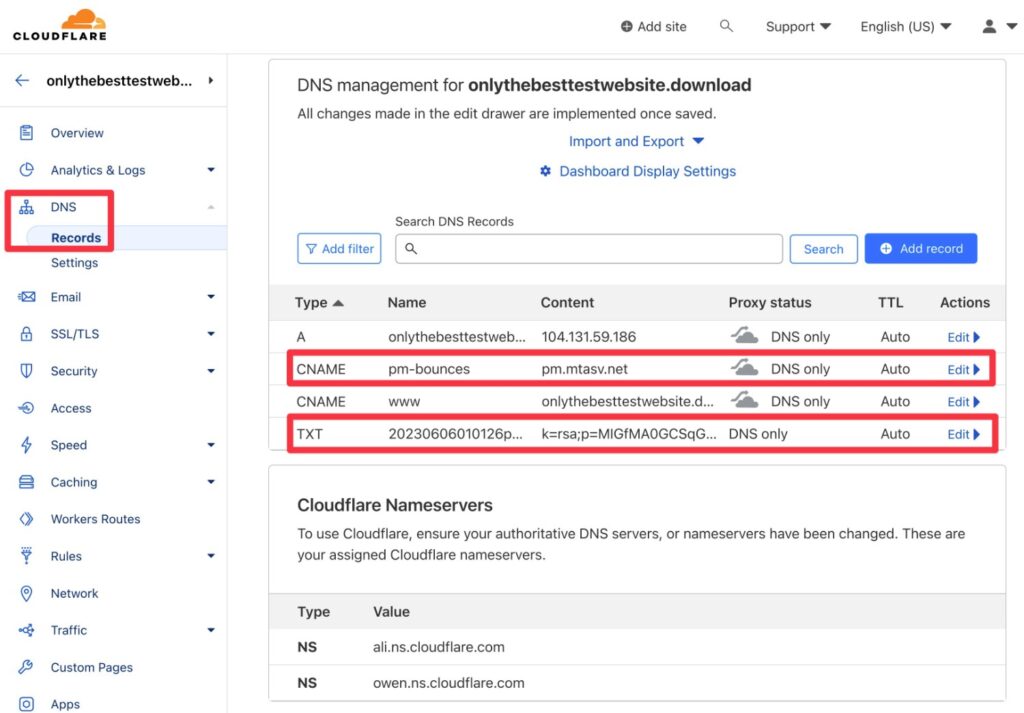Click the Security shield icon

[27, 371]
